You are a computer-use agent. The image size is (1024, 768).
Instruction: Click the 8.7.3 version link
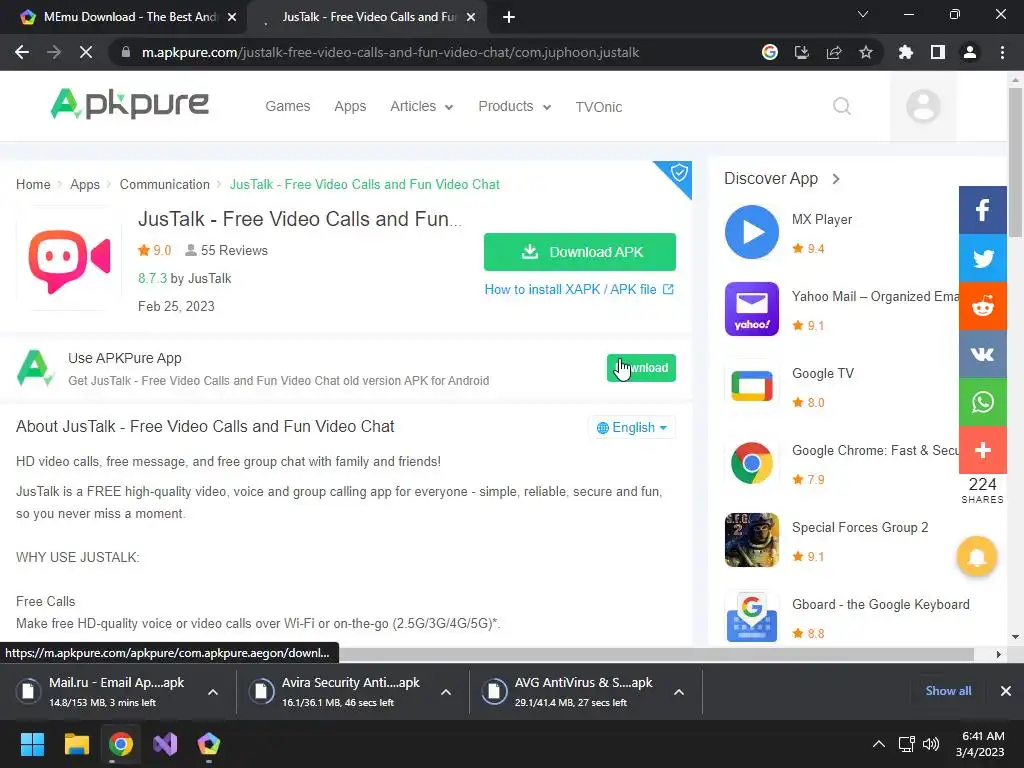(x=152, y=278)
